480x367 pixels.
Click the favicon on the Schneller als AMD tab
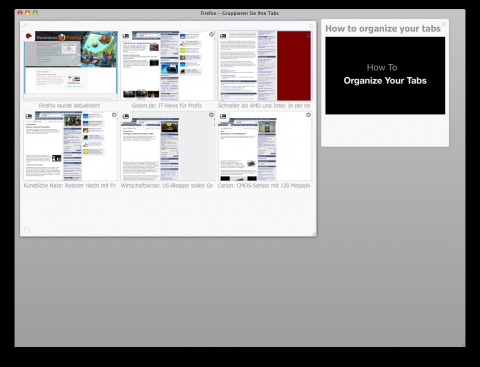pos(223,36)
